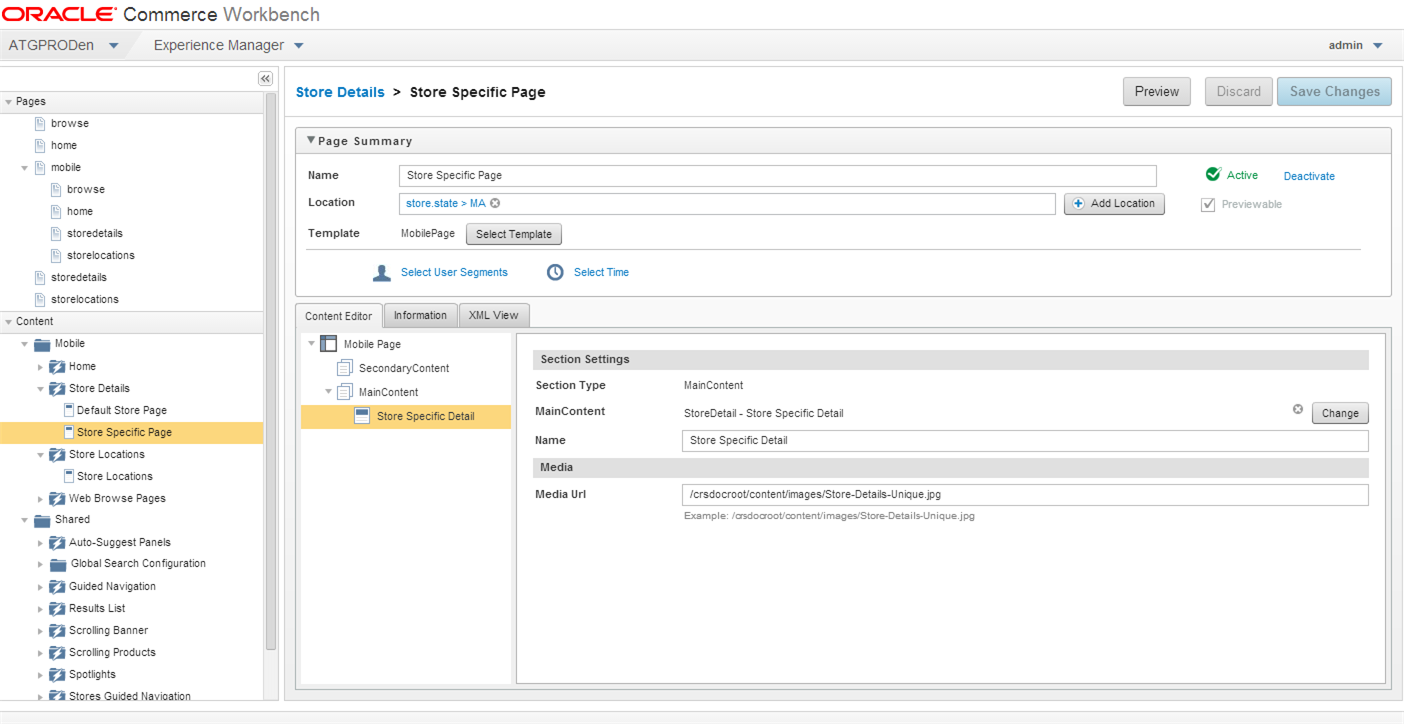Click the Mobile folder icon under Content
Image resolution: width=1404 pixels, height=724 pixels.
[x=42, y=344]
